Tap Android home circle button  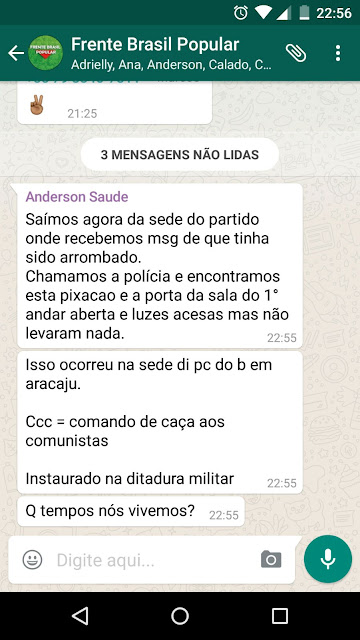point(180,616)
